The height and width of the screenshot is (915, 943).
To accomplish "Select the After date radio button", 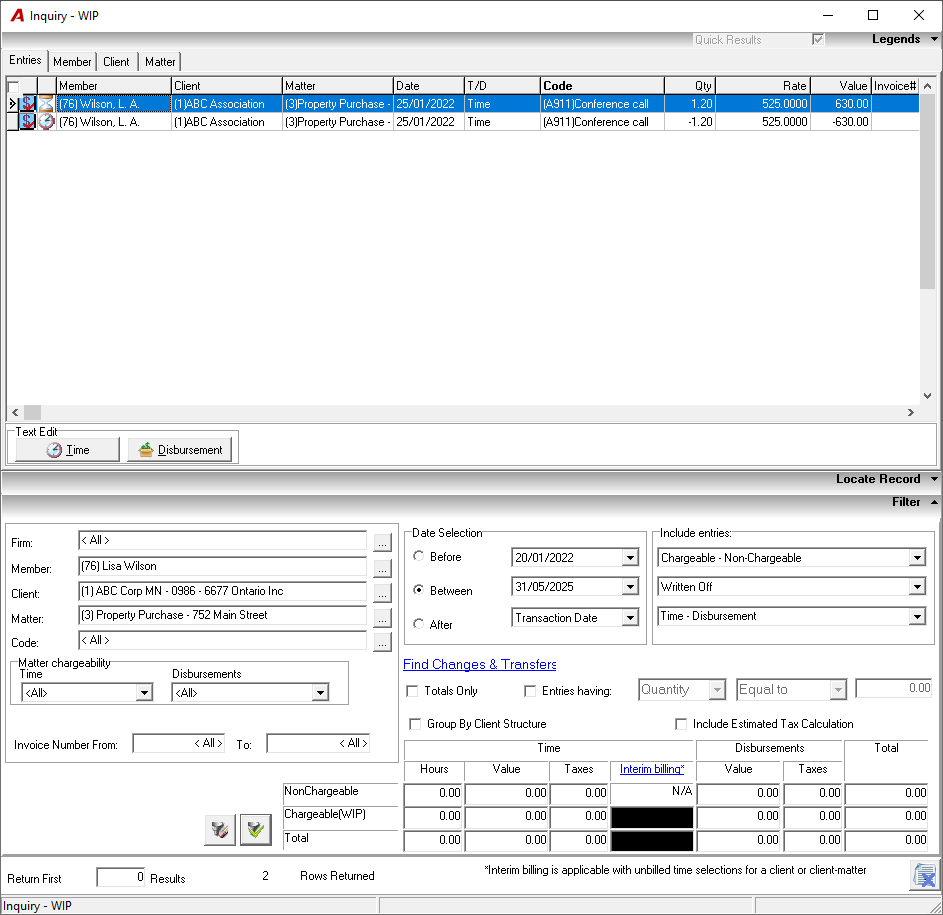I will (x=419, y=624).
